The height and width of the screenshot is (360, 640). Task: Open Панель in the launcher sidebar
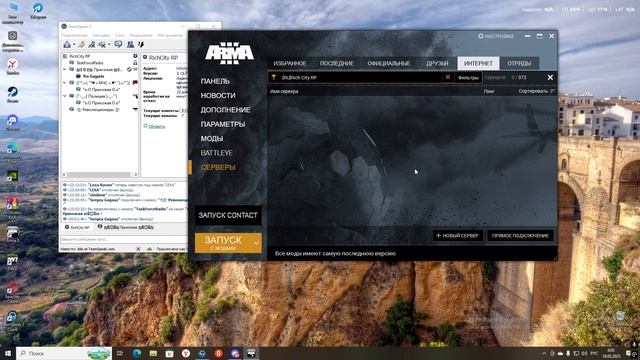pyautogui.click(x=215, y=81)
